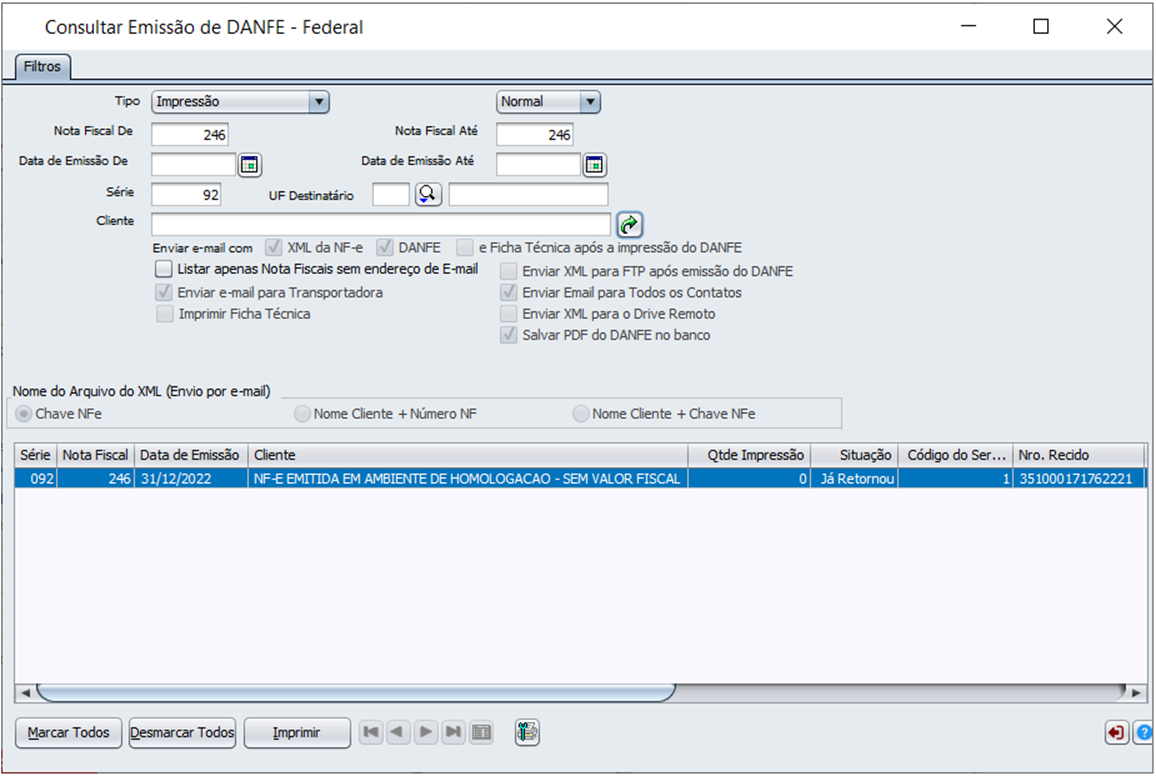This screenshot has height=776, width=1156.
Task: Click the horizontal scrollbar under the grid
Action: tap(355, 692)
